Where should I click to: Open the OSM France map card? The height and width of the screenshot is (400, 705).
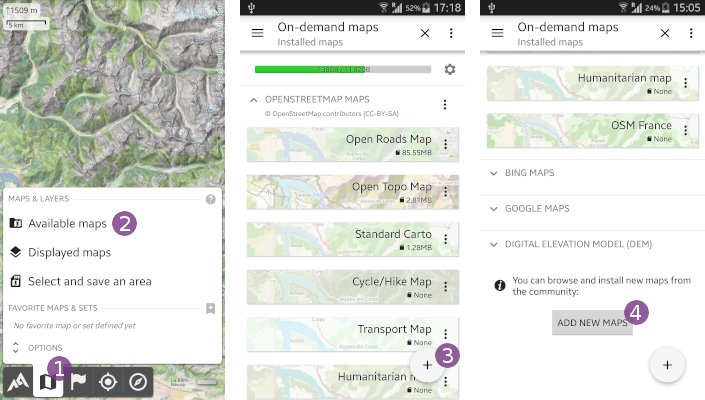pyautogui.click(x=593, y=130)
